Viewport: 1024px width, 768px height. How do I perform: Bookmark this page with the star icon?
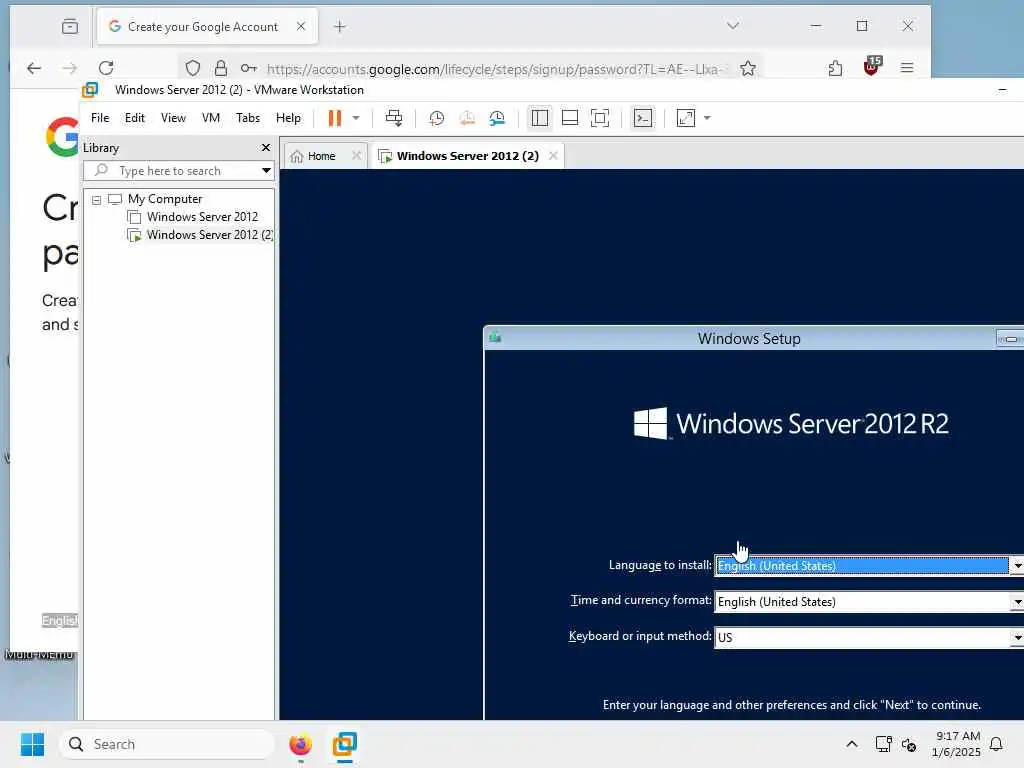point(748,68)
